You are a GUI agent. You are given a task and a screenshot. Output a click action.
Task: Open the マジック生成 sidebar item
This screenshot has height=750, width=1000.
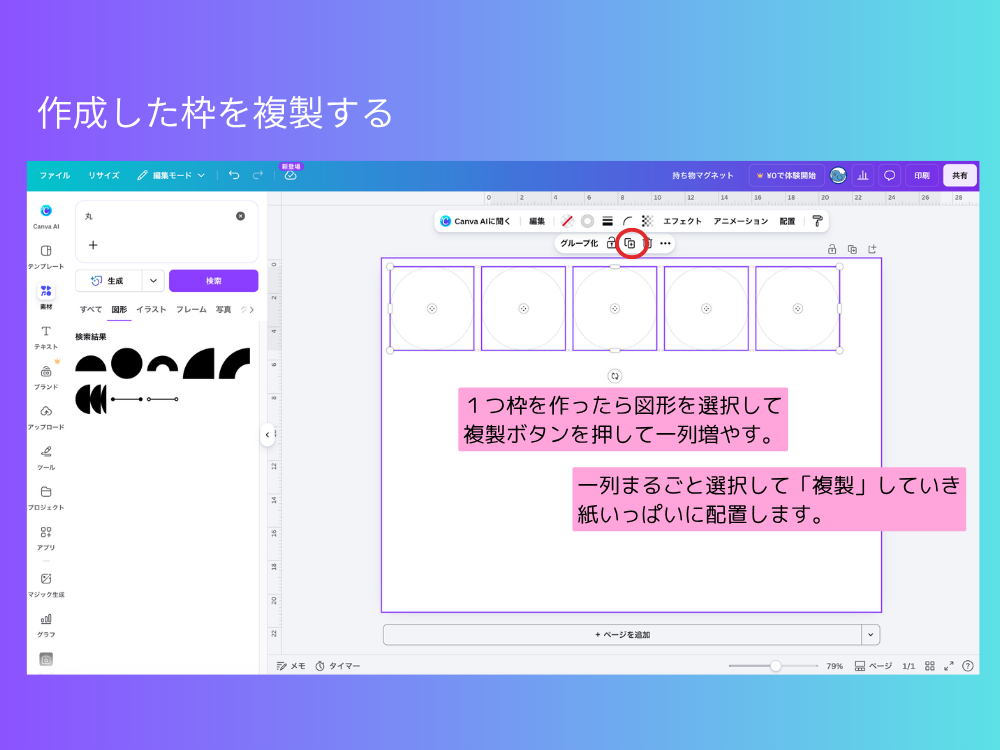pyautogui.click(x=46, y=585)
